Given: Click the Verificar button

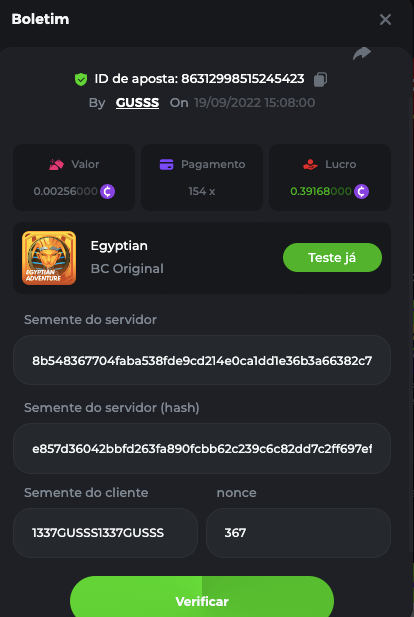Looking at the screenshot, I should pyautogui.click(x=202, y=597).
